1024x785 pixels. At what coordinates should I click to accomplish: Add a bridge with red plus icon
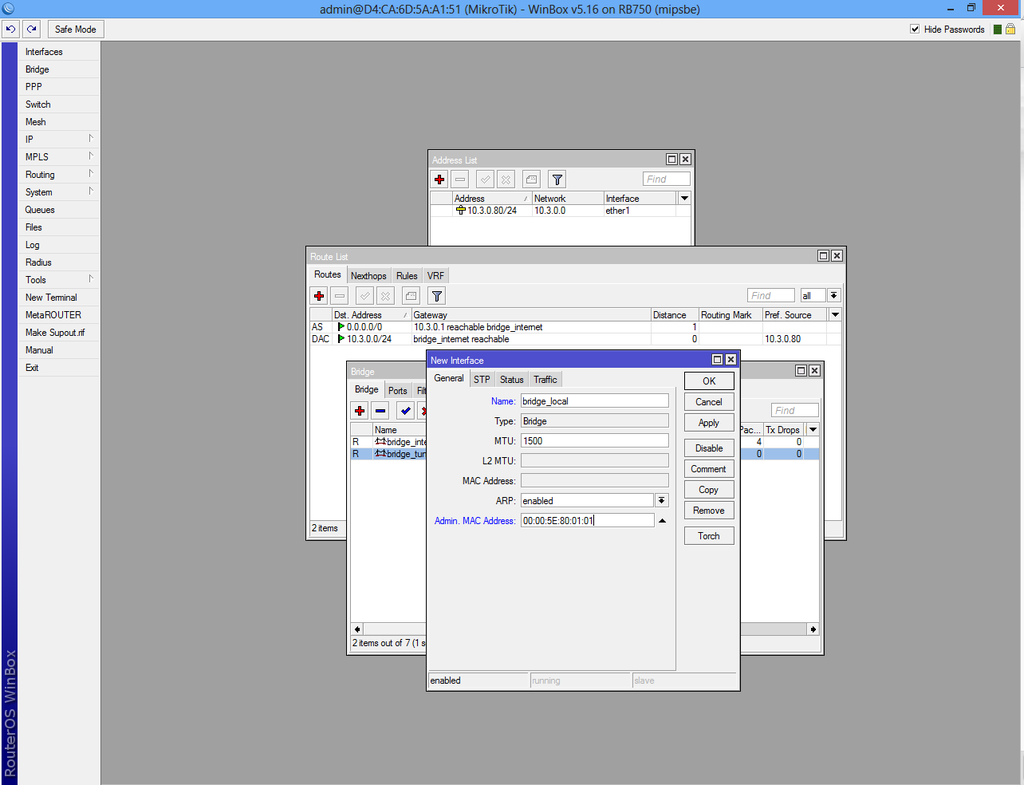[x=360, y=411]
